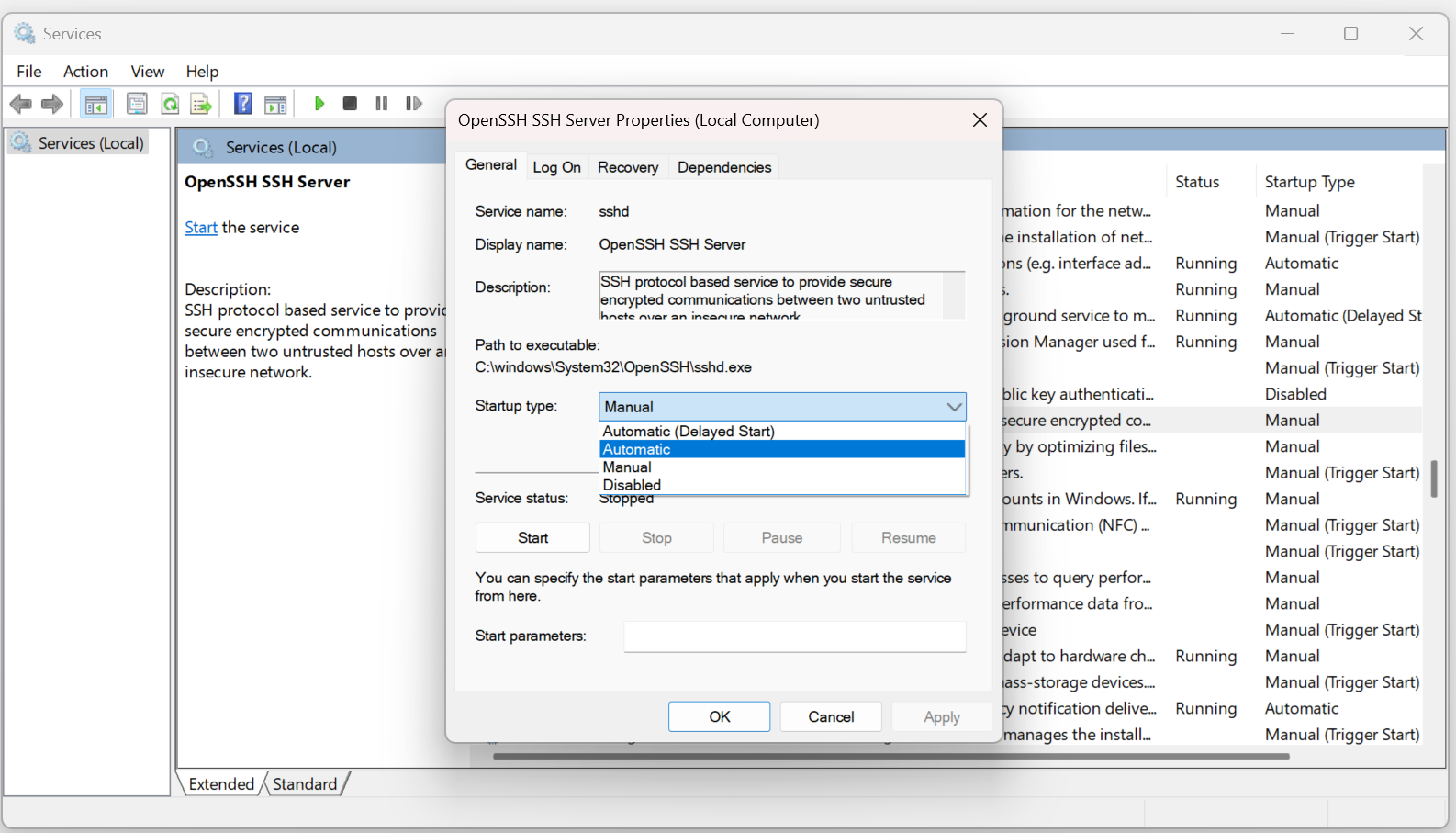Viewport: 1456px width, 833px height.
Task: Click the Description text box scrollbar
Action: pos(954,295)
